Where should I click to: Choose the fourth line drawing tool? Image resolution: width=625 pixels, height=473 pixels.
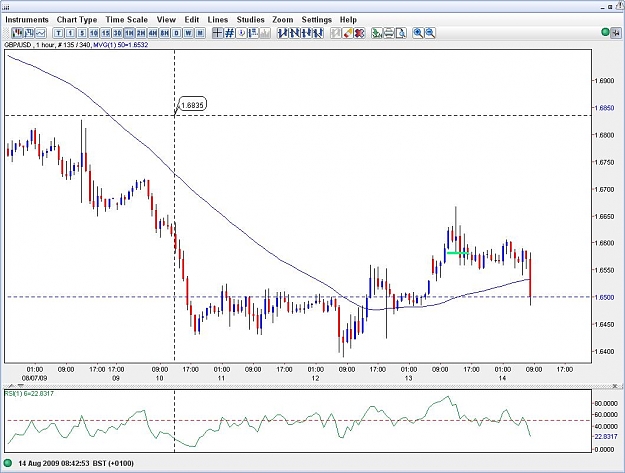click(x=318, y=33)
